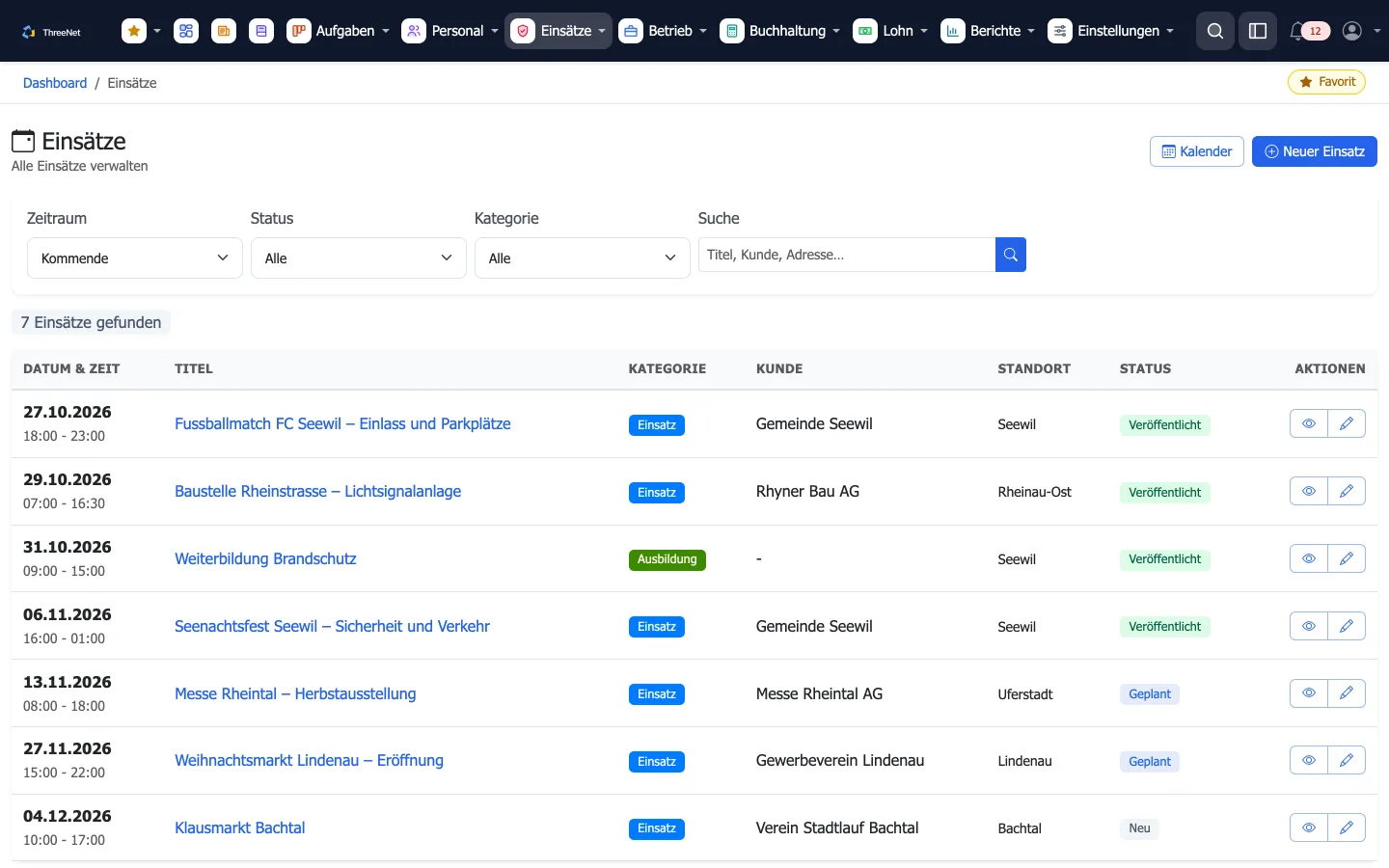View Weihnachtsmarkt Lindenau via eye icon
The image size is (1389, 868).
1309,760
